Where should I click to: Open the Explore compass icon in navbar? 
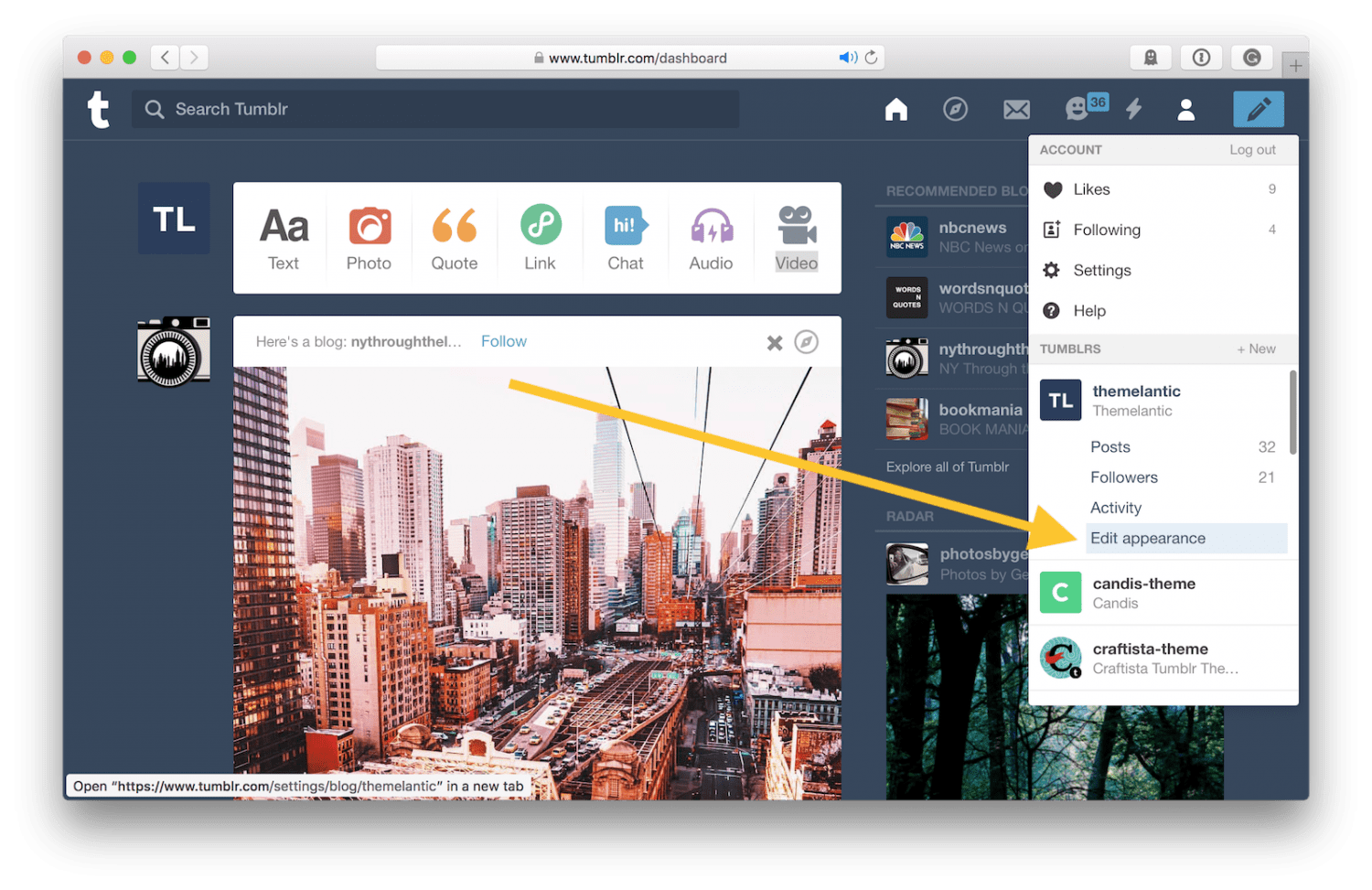pyautogui.click(x=955, y=110)
